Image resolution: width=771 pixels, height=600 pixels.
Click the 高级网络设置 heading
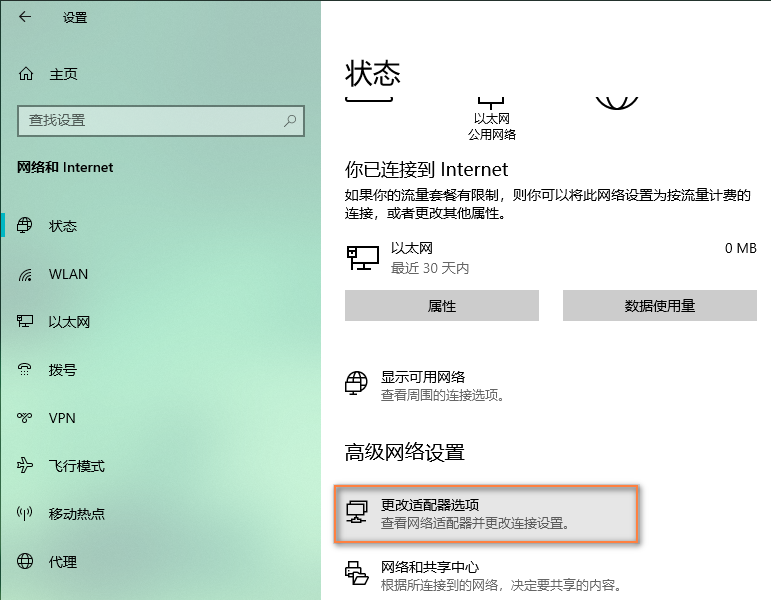point(404,452)
